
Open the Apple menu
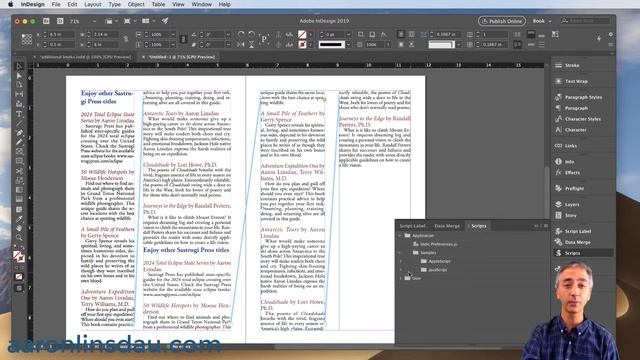coord(11,4)
